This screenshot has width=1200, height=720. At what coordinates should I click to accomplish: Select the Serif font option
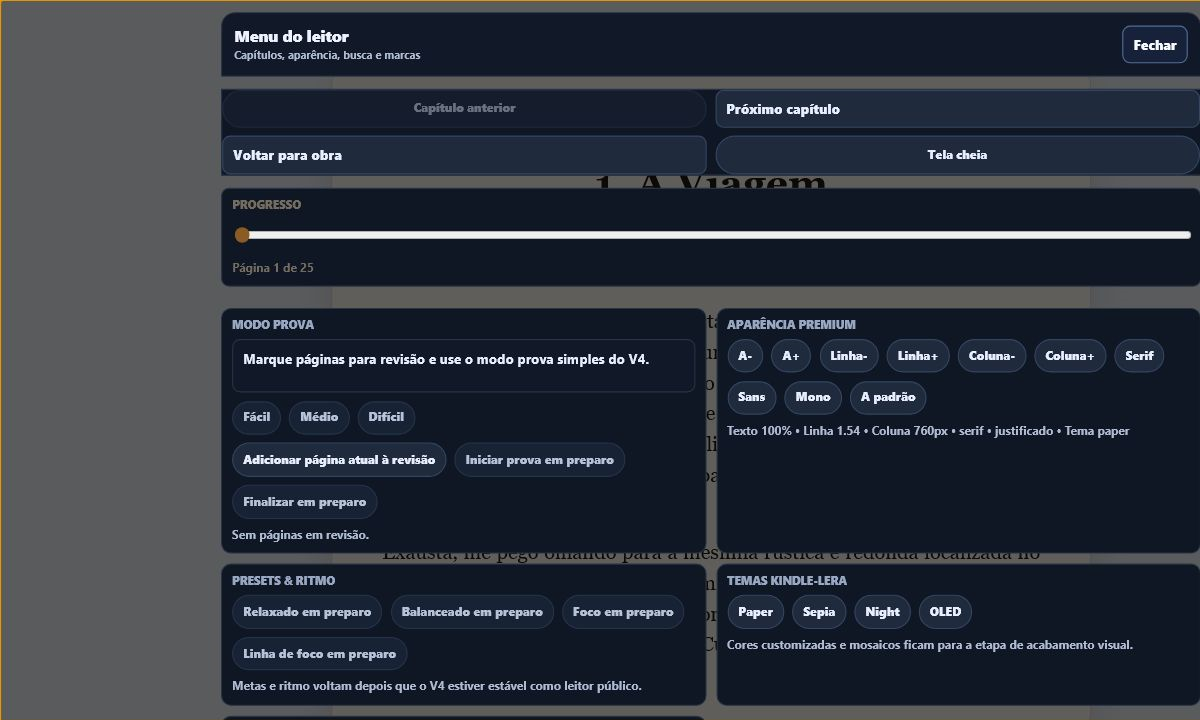point(1139,356)
